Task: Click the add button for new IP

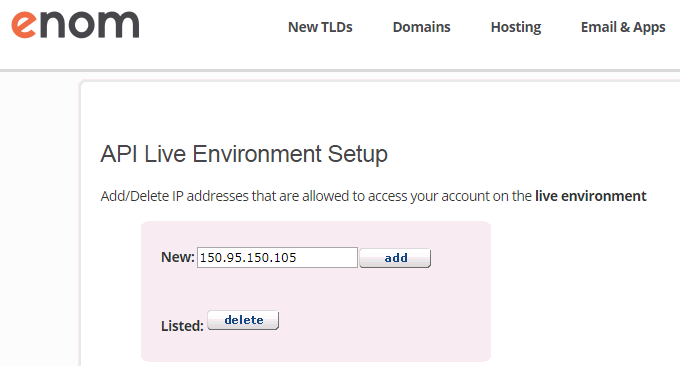Action: tap(395, 258)
